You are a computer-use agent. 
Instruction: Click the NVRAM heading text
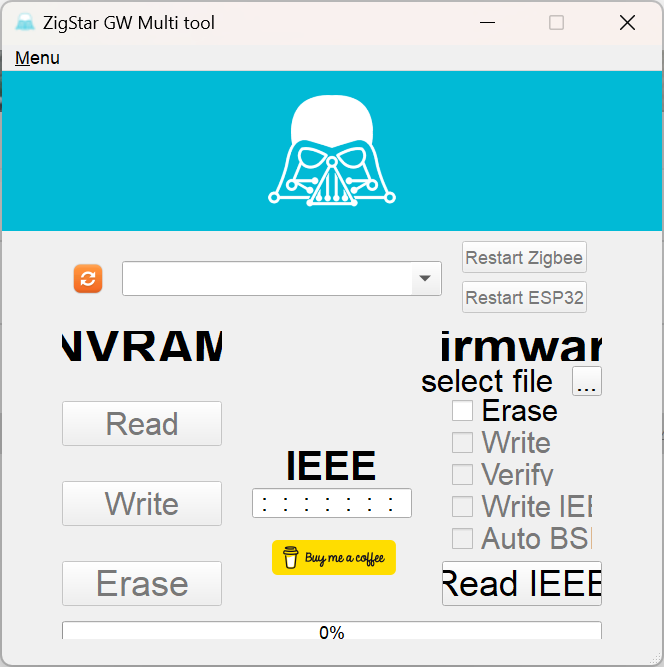[142, 346]
